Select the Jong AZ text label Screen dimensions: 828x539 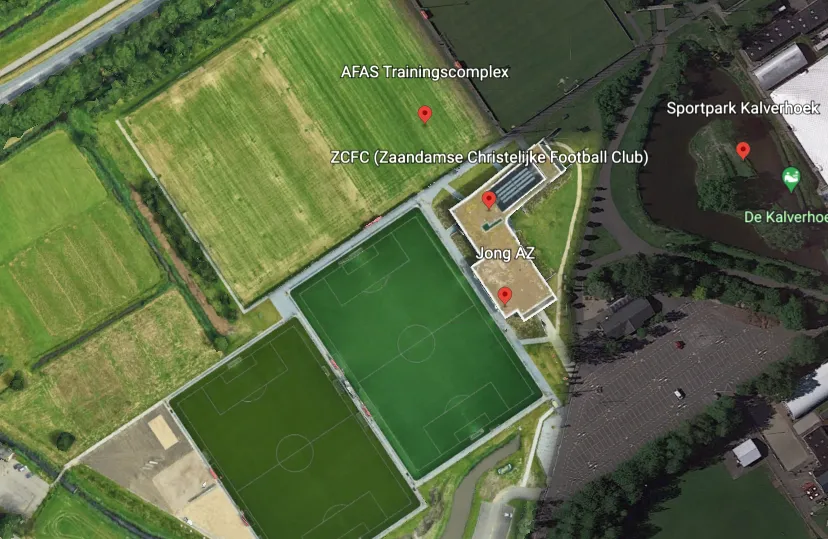click(x=505, y=253)
